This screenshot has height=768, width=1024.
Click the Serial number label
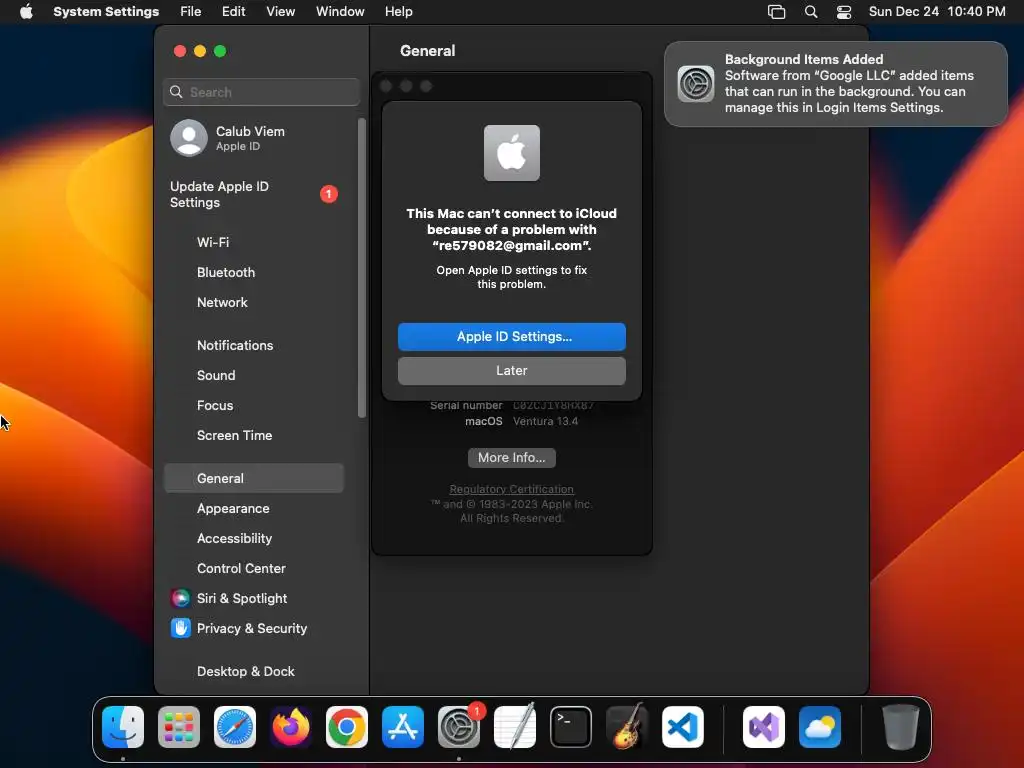click(466, 406)
